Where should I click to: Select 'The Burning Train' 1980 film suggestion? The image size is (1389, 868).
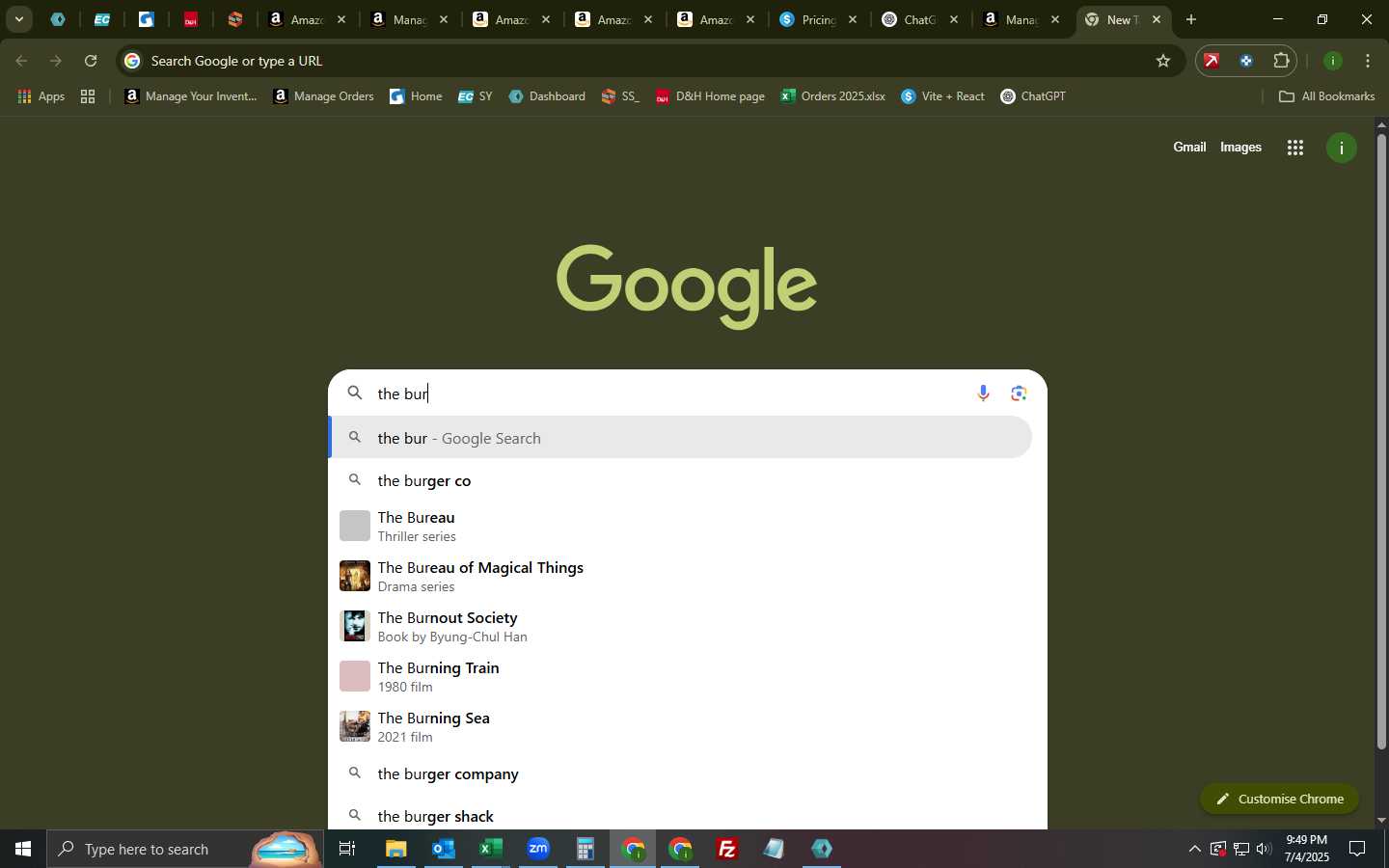pyautogui.click(x=680, y=676)
